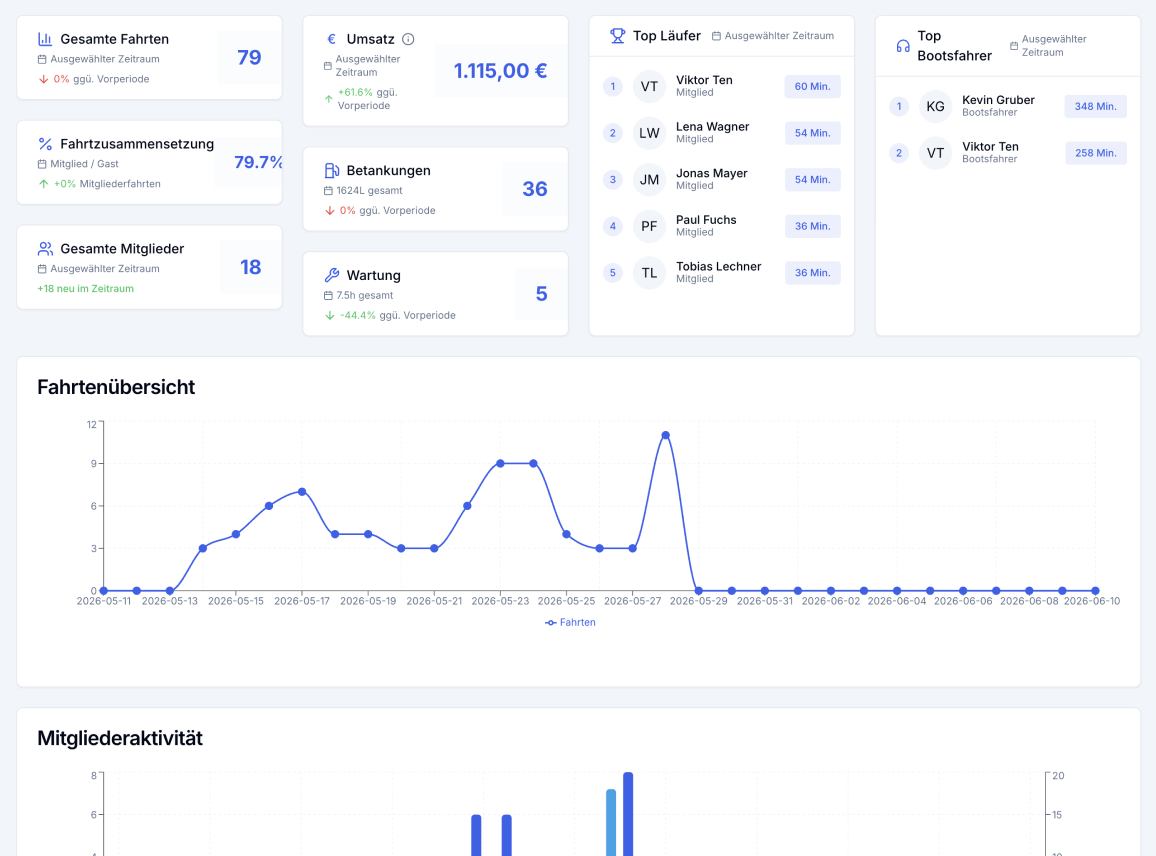Click the percent icon beside Fahrtzusammensetzung
The height and width of the screenshot is (856, 1156).
[45, 144]
